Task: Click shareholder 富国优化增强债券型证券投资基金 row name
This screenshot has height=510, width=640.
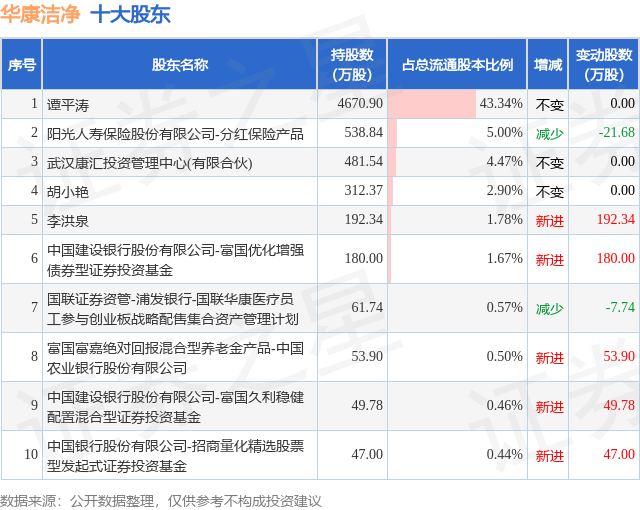Action: click(x=175, y=259)
